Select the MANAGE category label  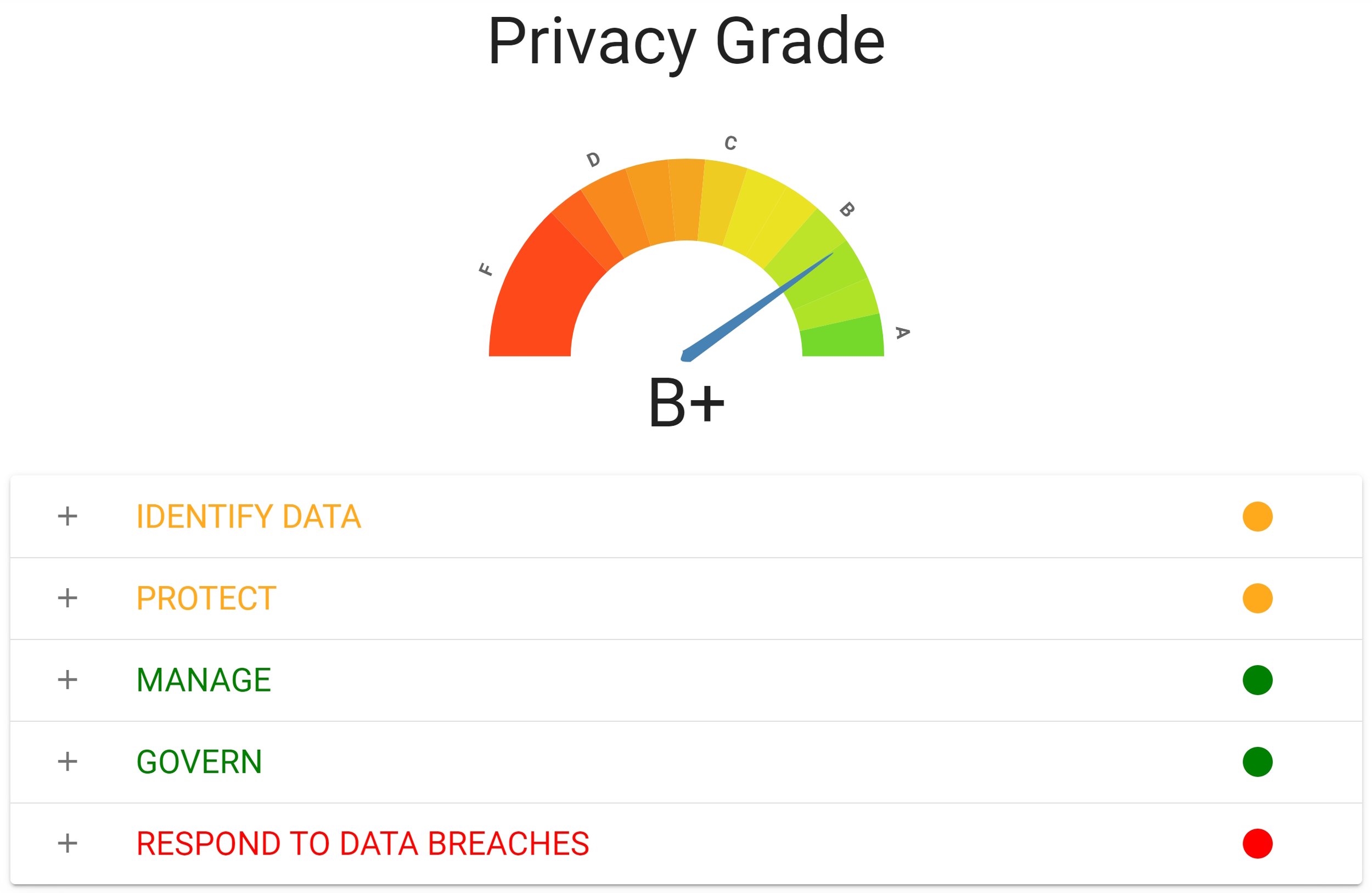click(x=204, y=679)
